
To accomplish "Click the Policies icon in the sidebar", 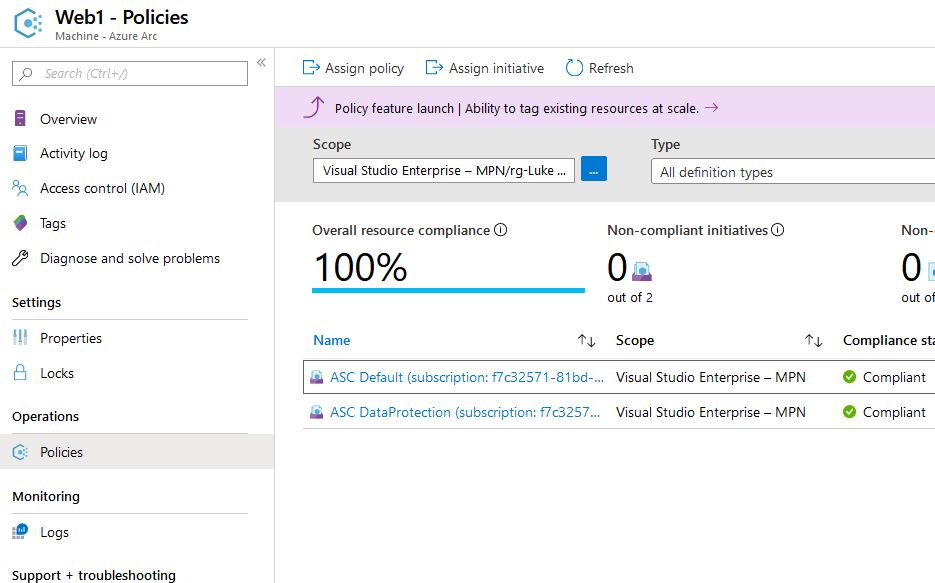I will [x=20, y=452].
